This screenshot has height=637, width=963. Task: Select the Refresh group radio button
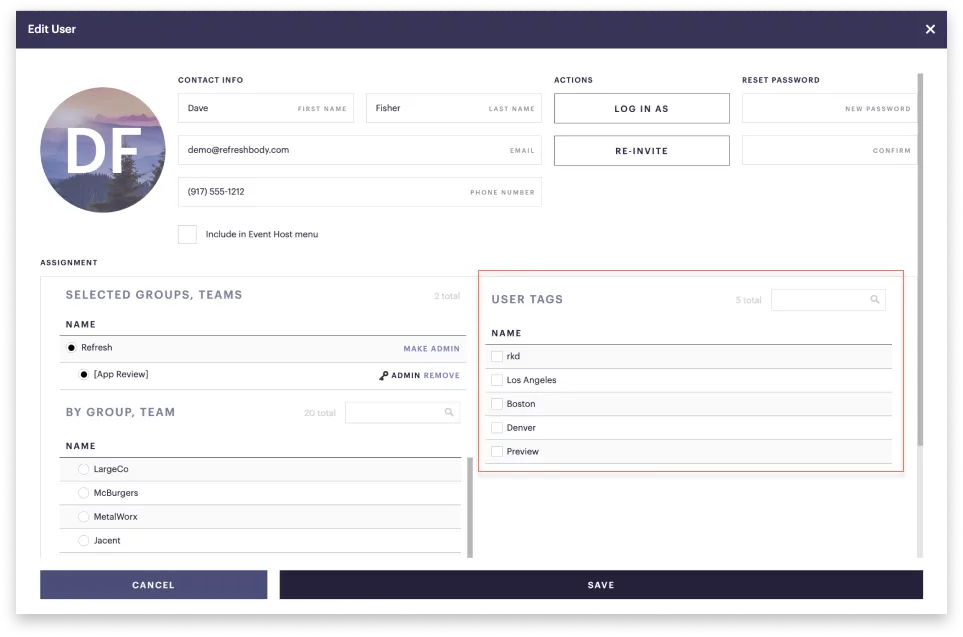71,348
